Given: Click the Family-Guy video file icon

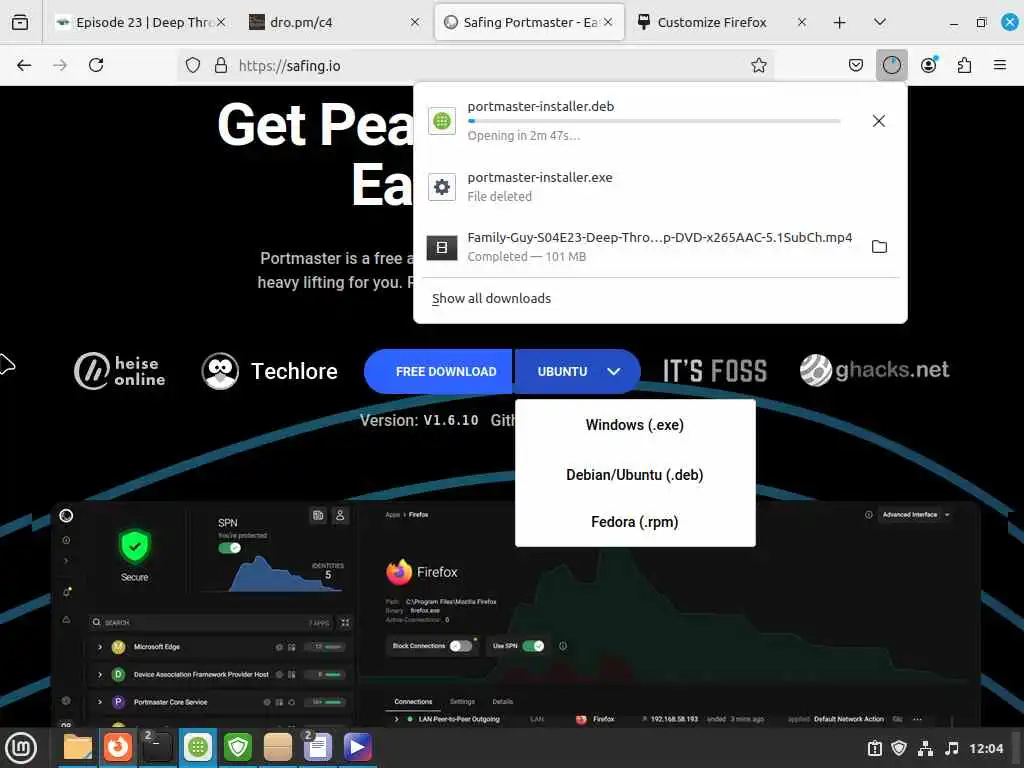Looking at the screenshot, I should coord(442,248).
